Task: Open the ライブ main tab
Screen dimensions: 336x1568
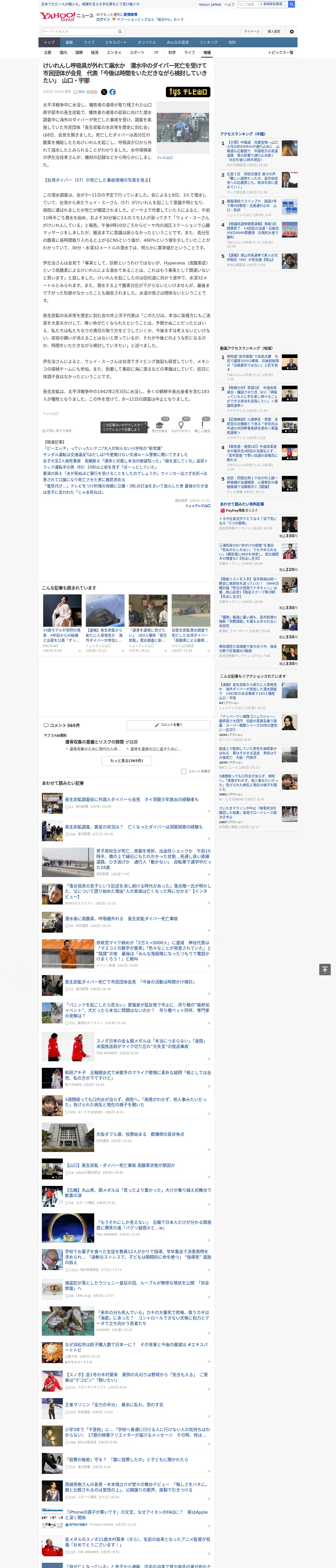Action: (89, 43)
